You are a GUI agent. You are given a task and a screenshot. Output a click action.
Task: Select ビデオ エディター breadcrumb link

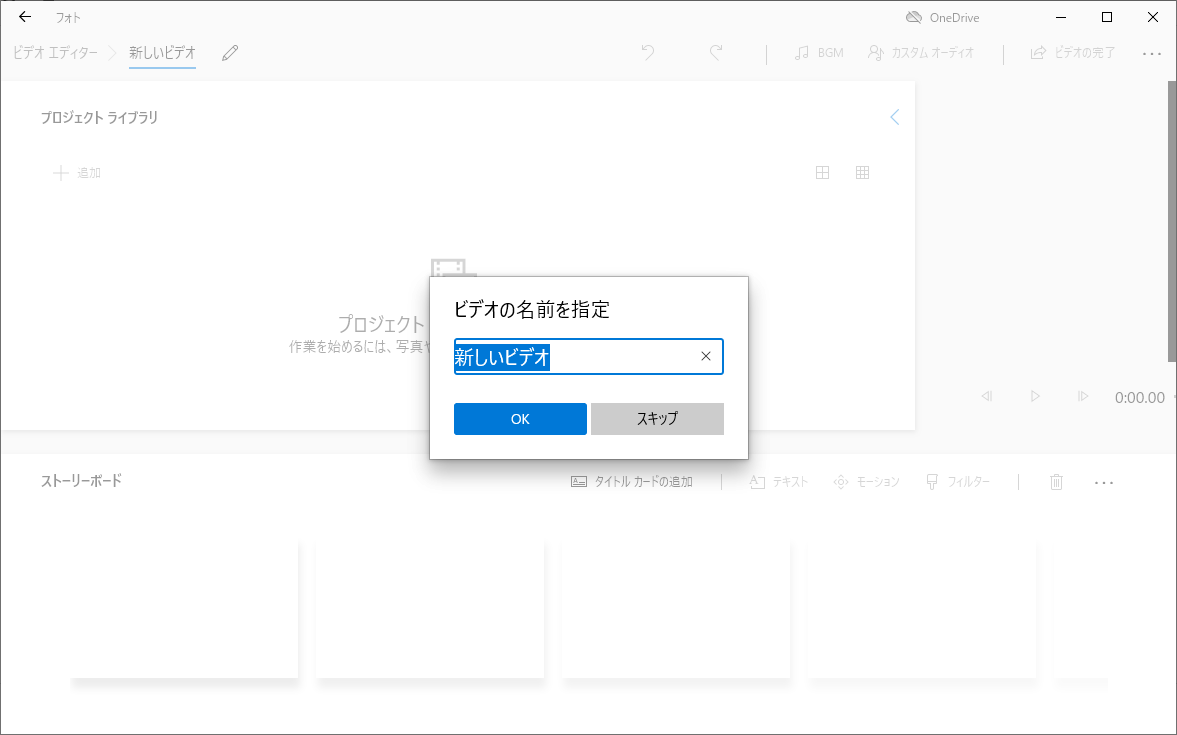pos(55,53)
